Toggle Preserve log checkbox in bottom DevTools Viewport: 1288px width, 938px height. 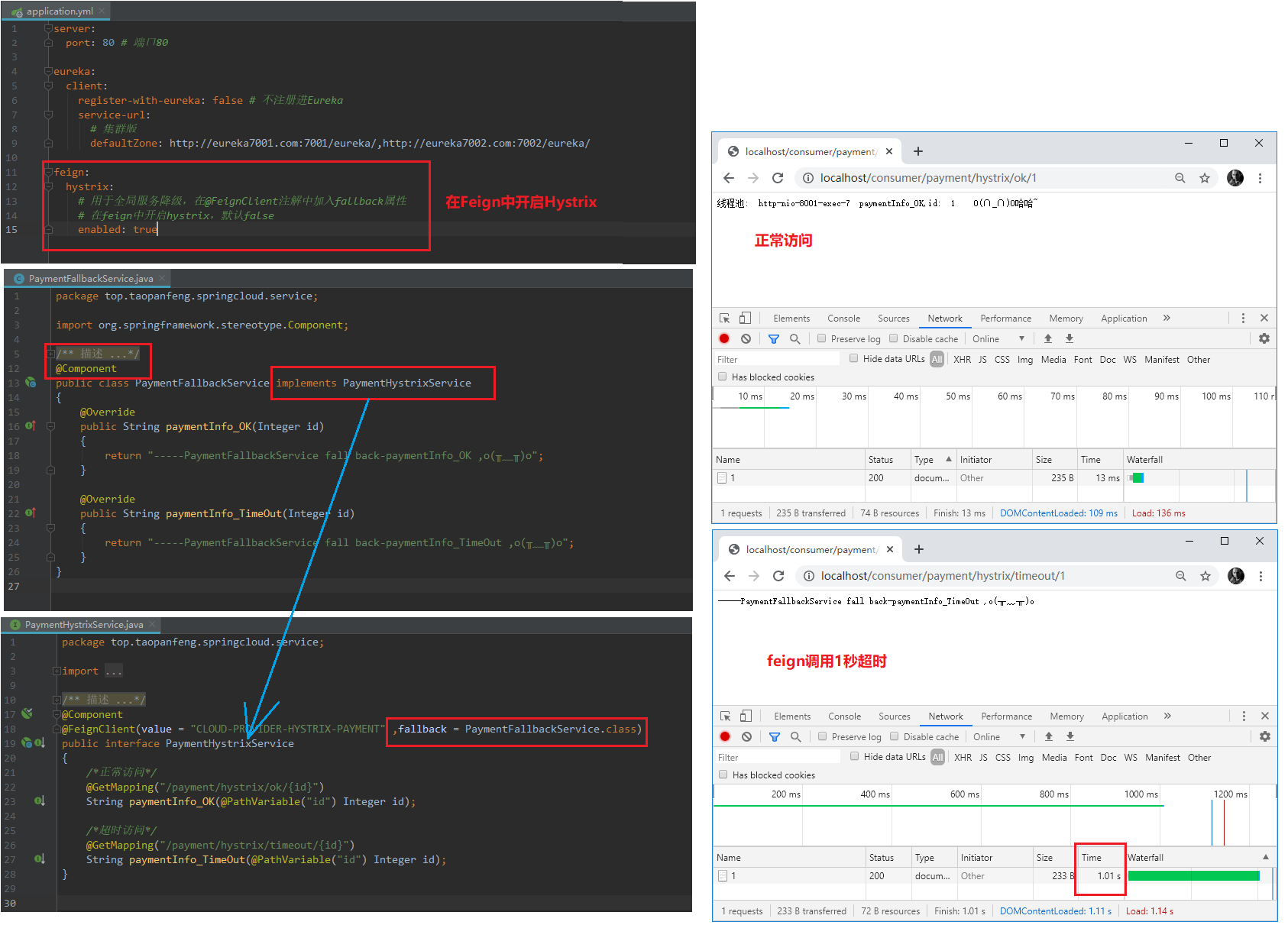point(823,736)
